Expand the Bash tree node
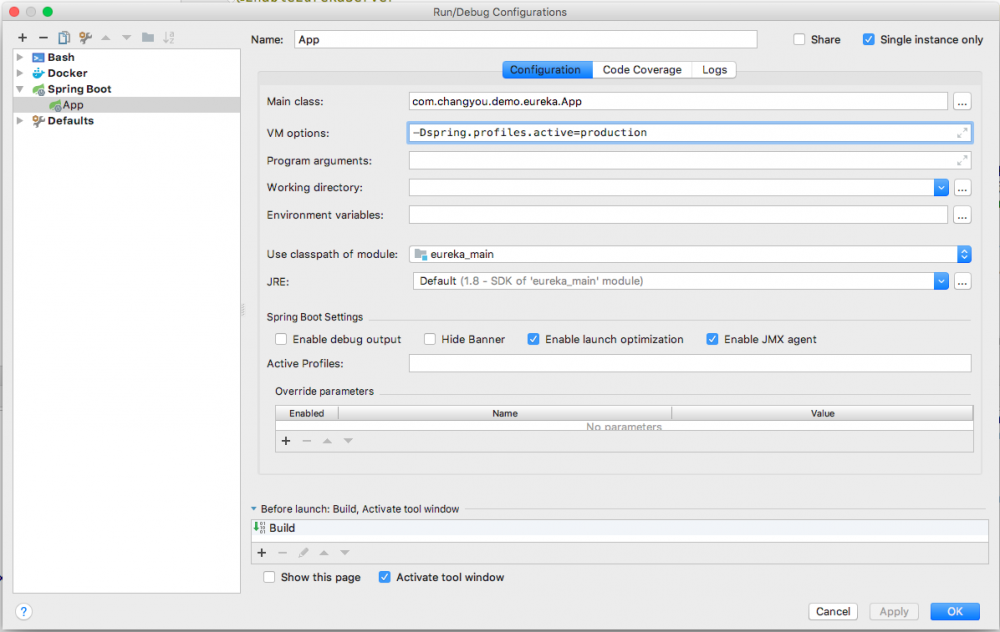Image resolution: width=1000 pixels, height=632 pixels. (x=20, y=57)
